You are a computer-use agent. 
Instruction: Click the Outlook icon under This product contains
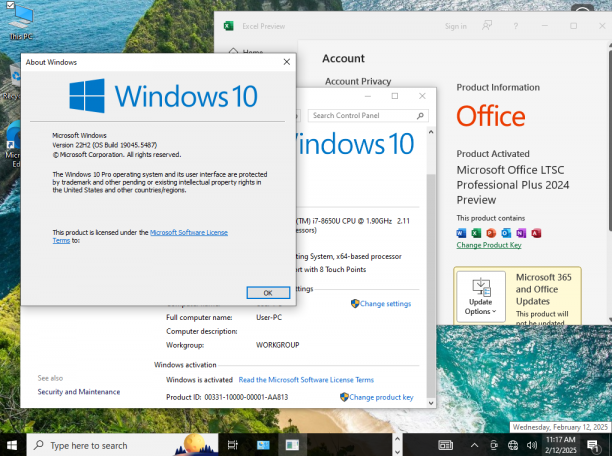(506, 233)
